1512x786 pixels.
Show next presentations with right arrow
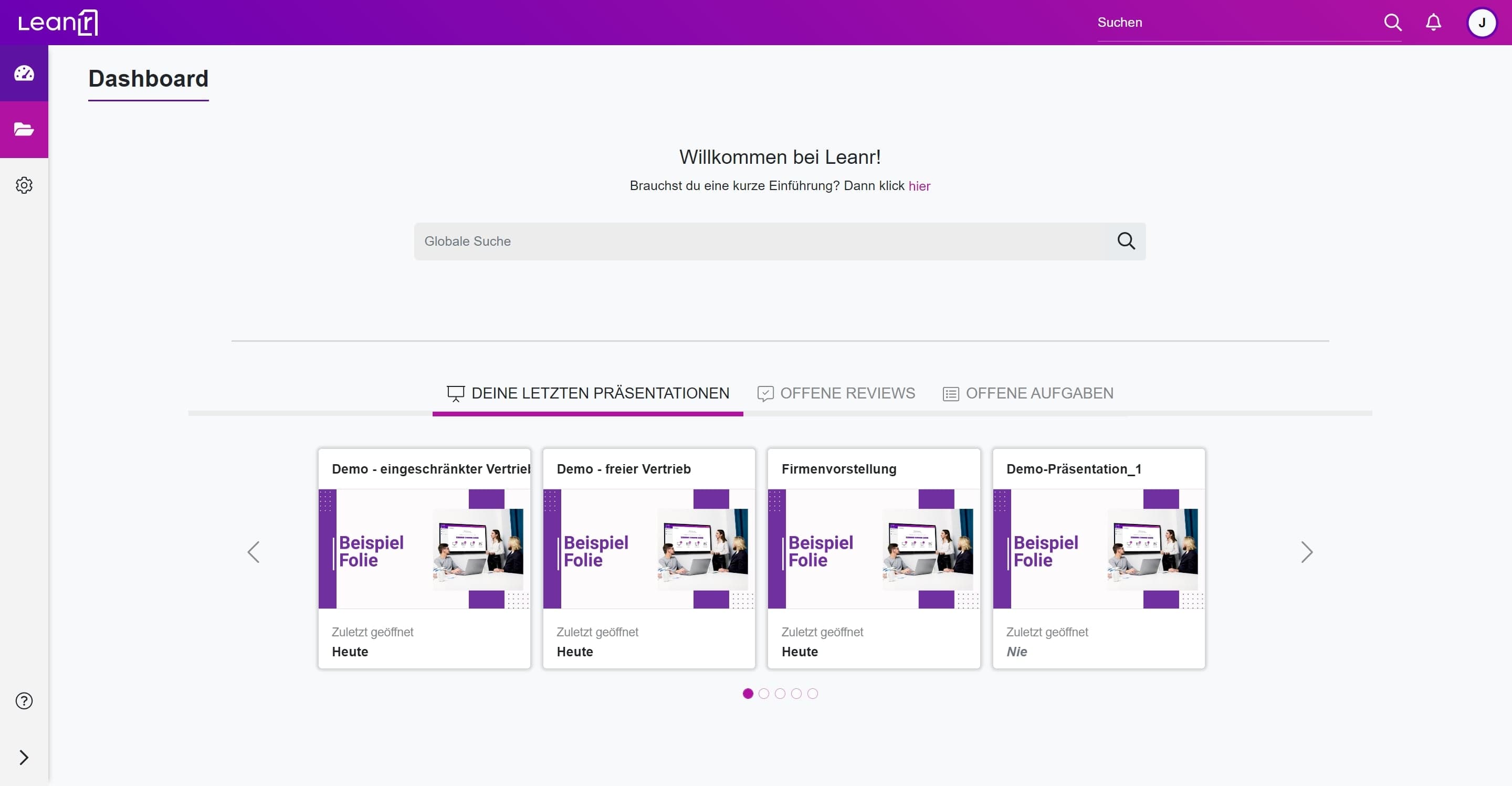coord(1307,552)
